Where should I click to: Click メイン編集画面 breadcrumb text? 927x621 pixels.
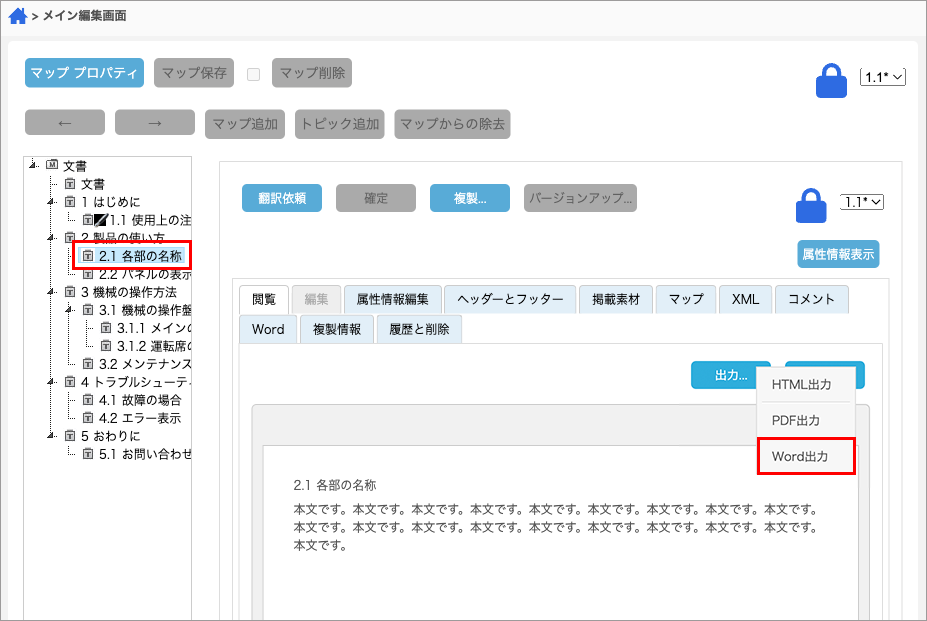pos(85,16)
